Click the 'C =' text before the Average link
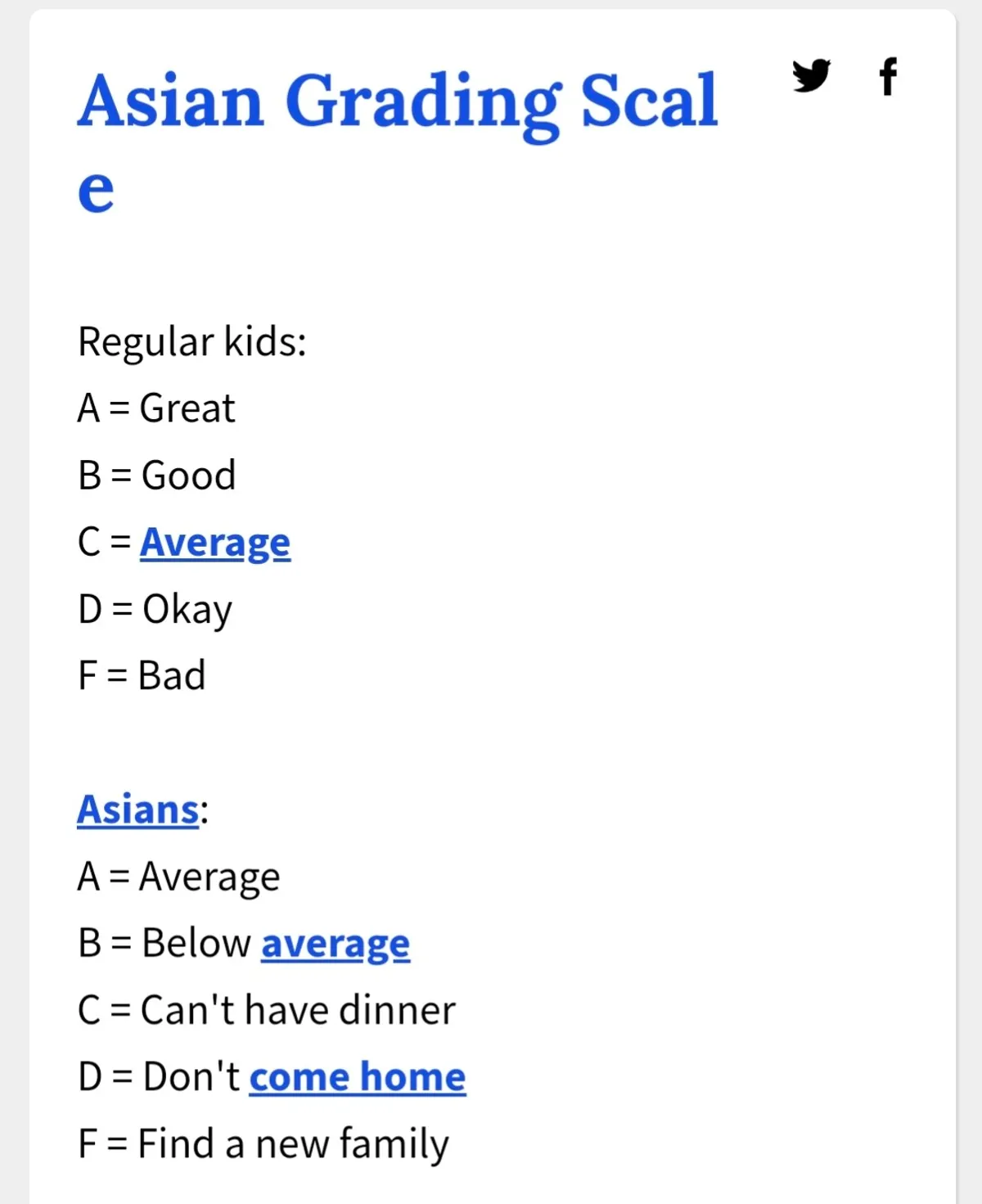This screenshot has width=982, height=1204. [104, 543]
